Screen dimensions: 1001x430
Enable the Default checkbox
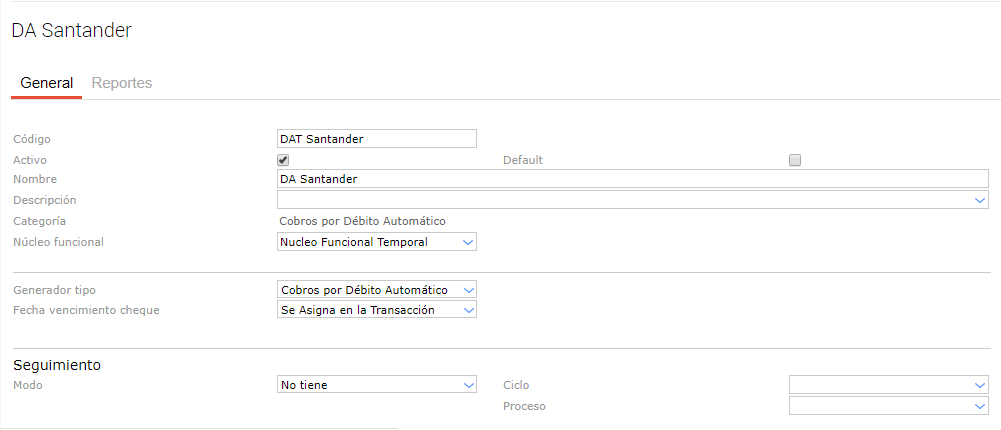coord(795,160)
